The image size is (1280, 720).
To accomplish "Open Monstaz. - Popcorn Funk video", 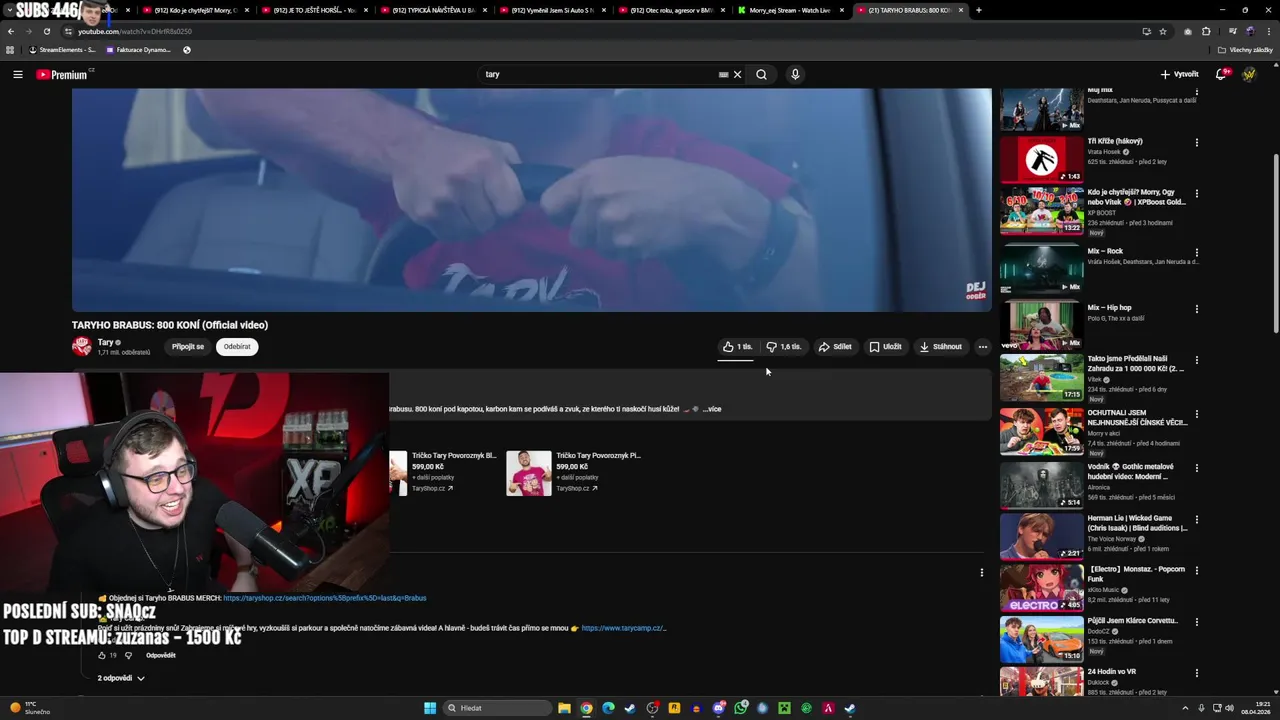I will click(x=1041, y=588).
